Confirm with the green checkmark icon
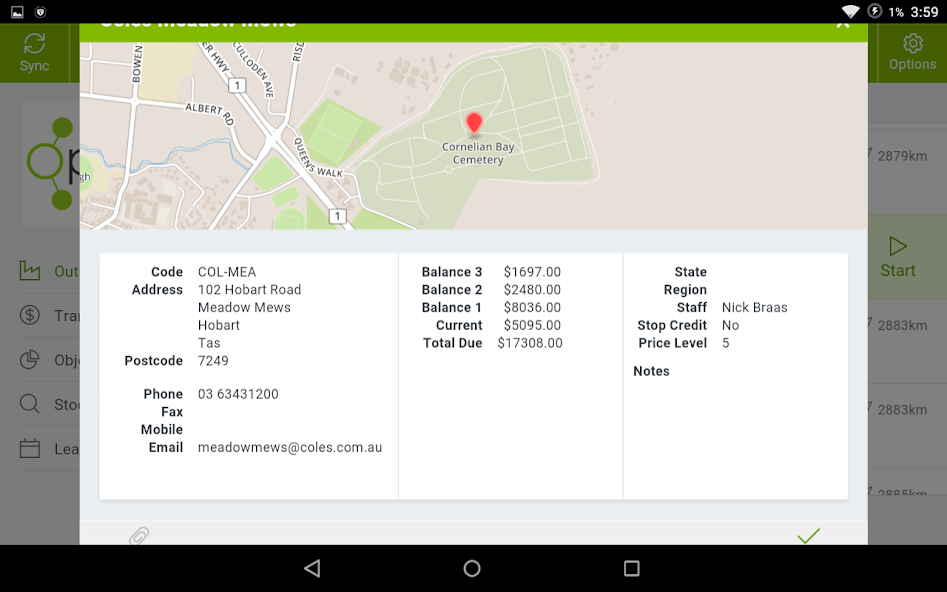Image resolution: width=947 pixels, height=592 pixels. point(808,536)
